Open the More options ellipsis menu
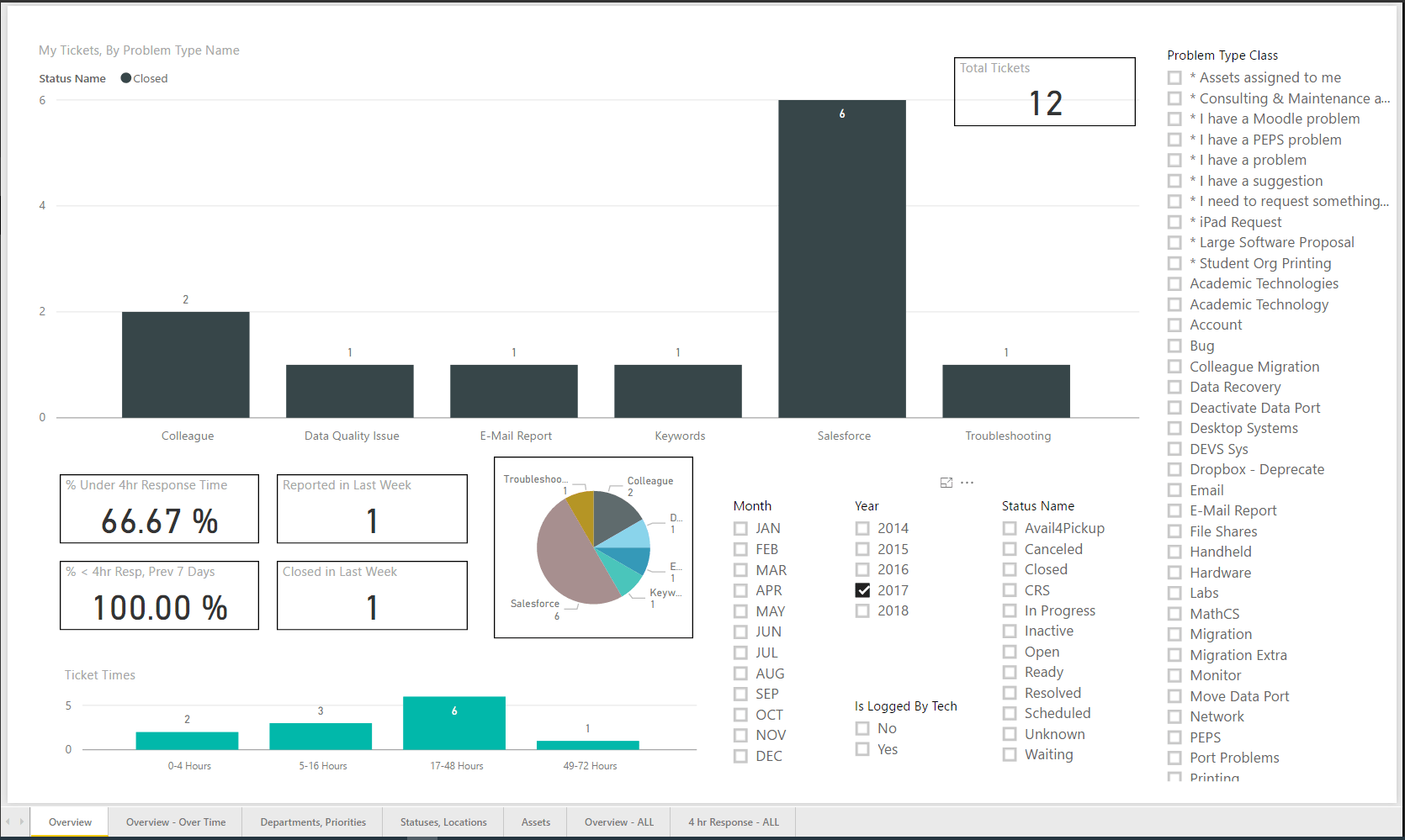The image size is (1405, 840). pyautogui.click(x=967, y=483)
